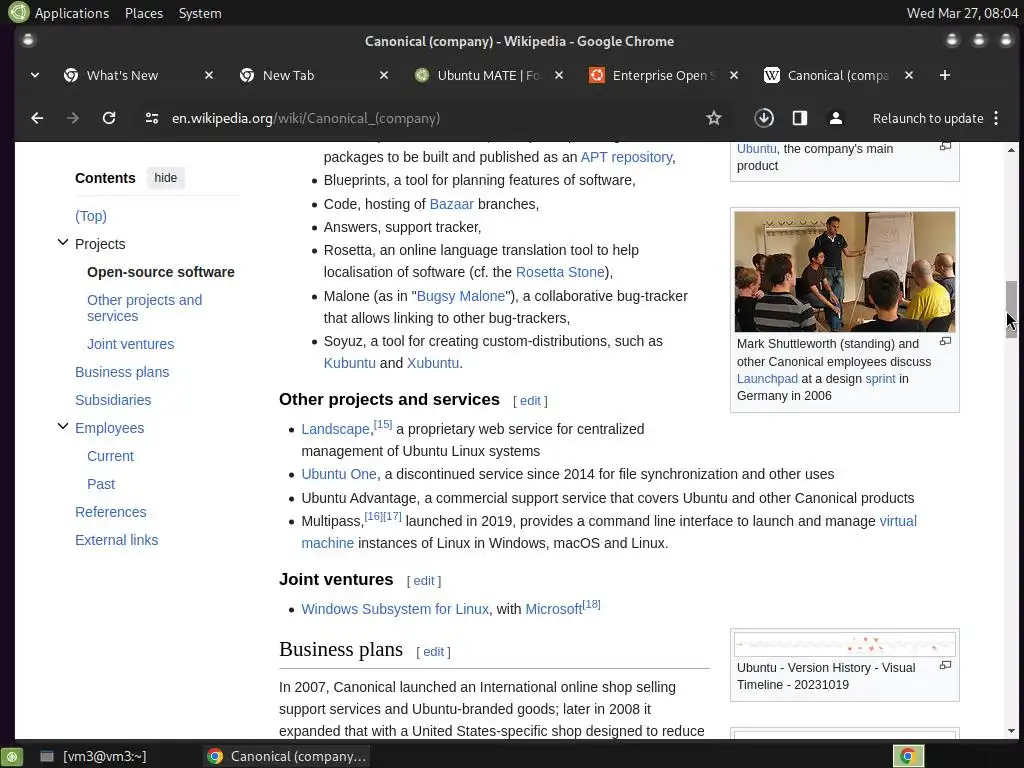
Task: Go to Business plans in contents
Action: (x=122, y=372)
